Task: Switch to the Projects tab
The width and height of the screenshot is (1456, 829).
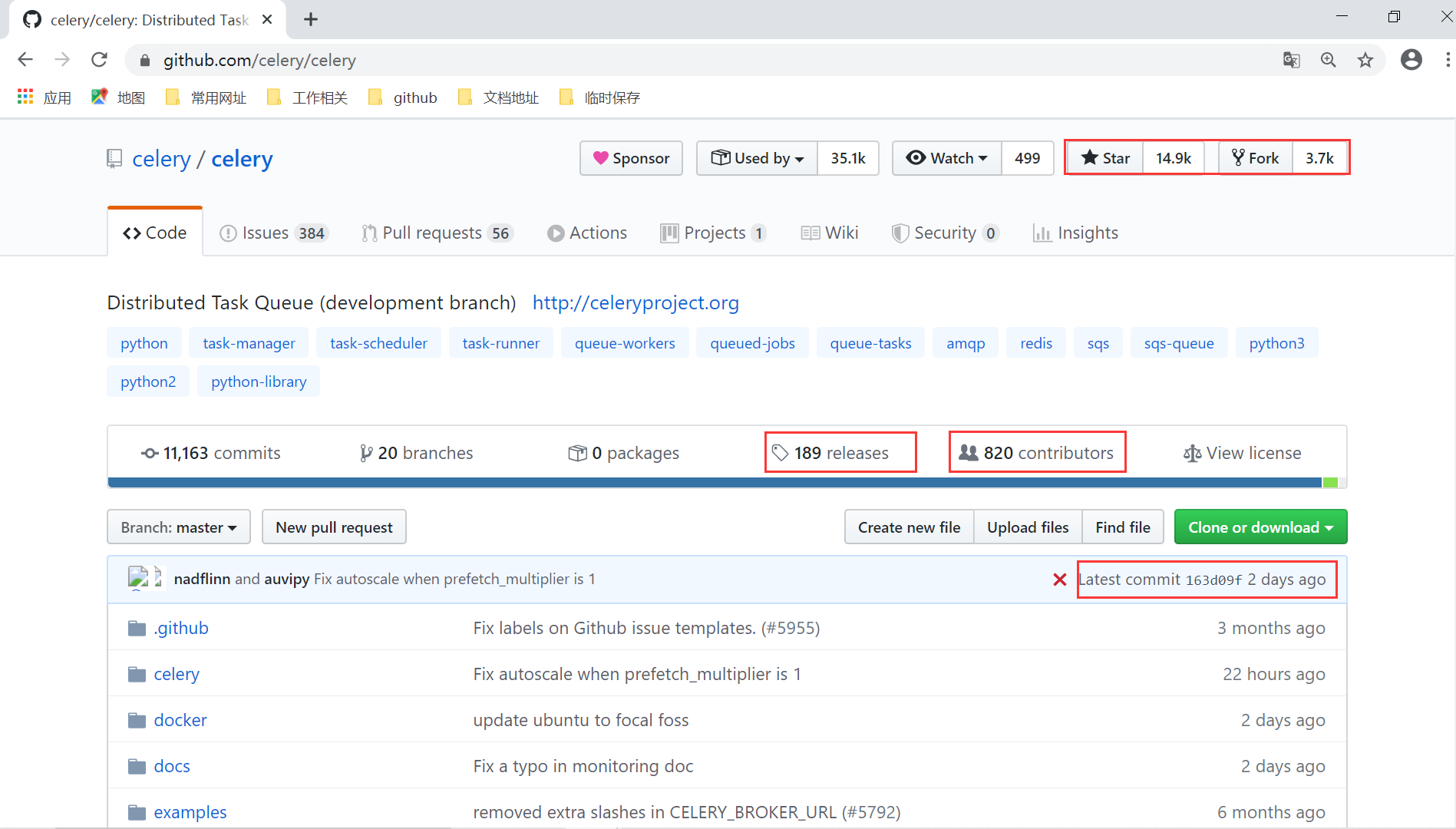Action: point(713,233)
